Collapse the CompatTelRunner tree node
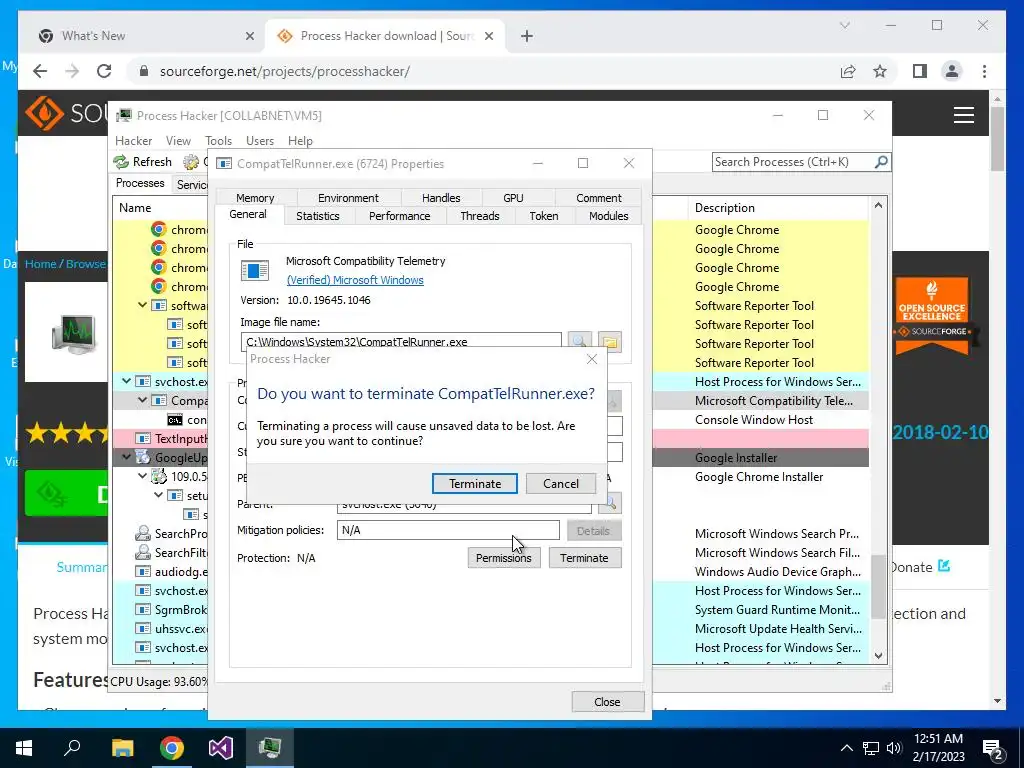 tap(142, 400)
